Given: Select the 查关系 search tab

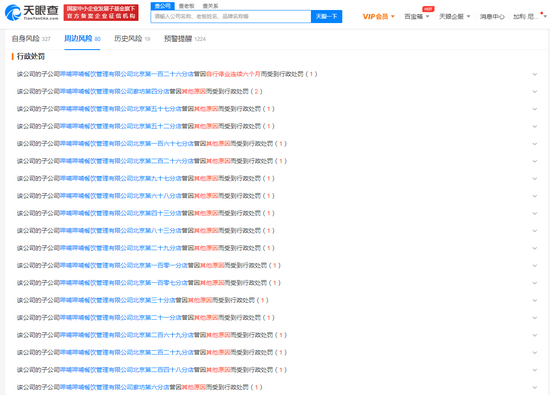Looking at the screenshot, I should tap(210, 6).
